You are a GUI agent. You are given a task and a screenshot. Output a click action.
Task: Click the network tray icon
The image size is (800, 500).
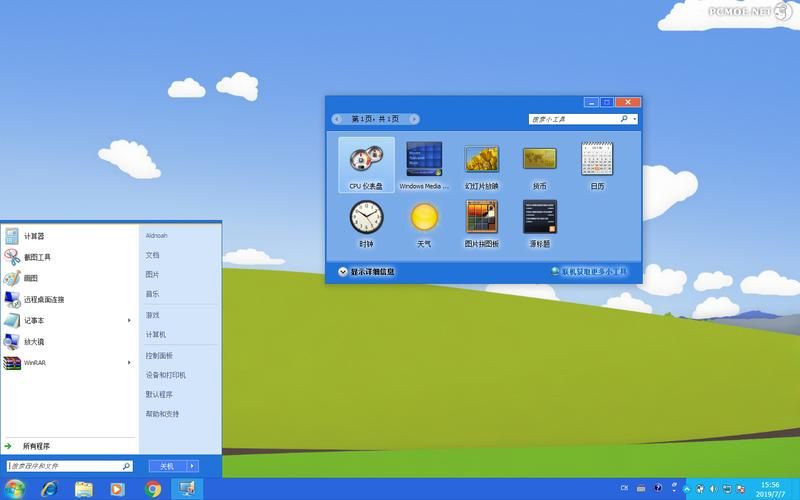(x=727, y=489)
